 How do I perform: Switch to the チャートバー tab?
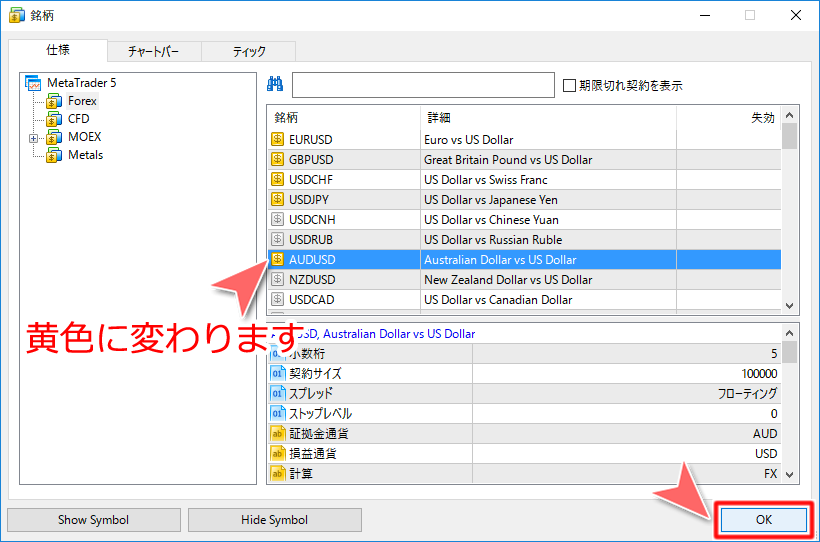(153, 52)
